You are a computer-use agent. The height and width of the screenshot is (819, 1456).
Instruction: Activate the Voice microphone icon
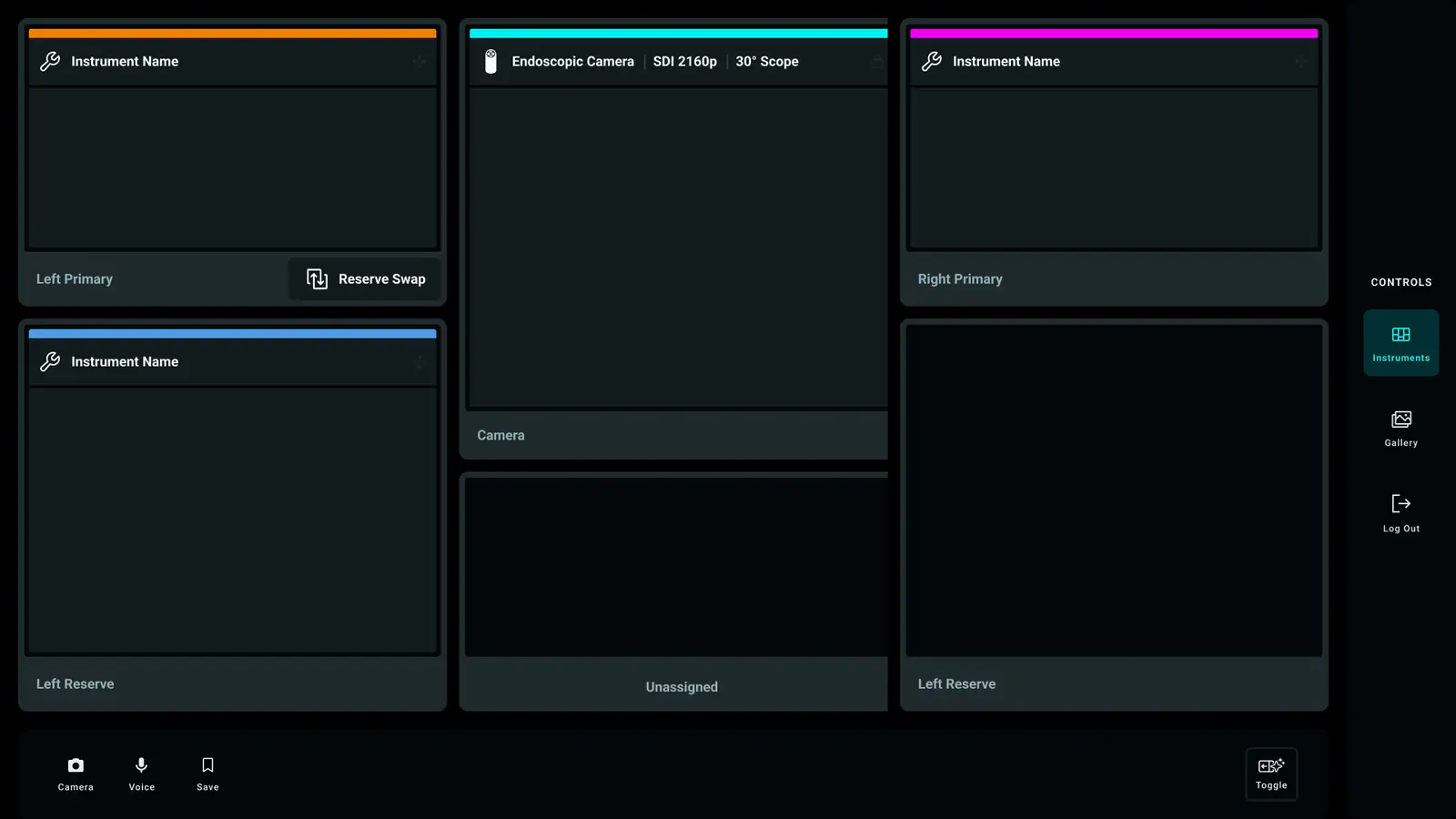click(x=141, y=765)
